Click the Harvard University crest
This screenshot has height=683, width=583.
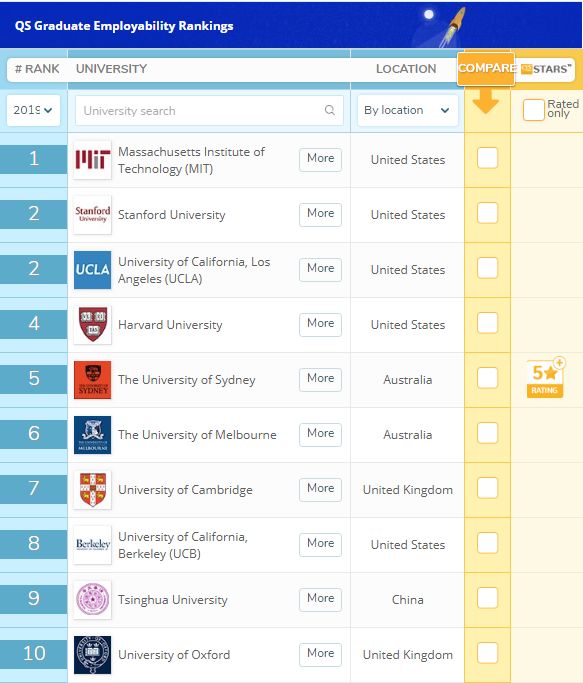point(92,325)
